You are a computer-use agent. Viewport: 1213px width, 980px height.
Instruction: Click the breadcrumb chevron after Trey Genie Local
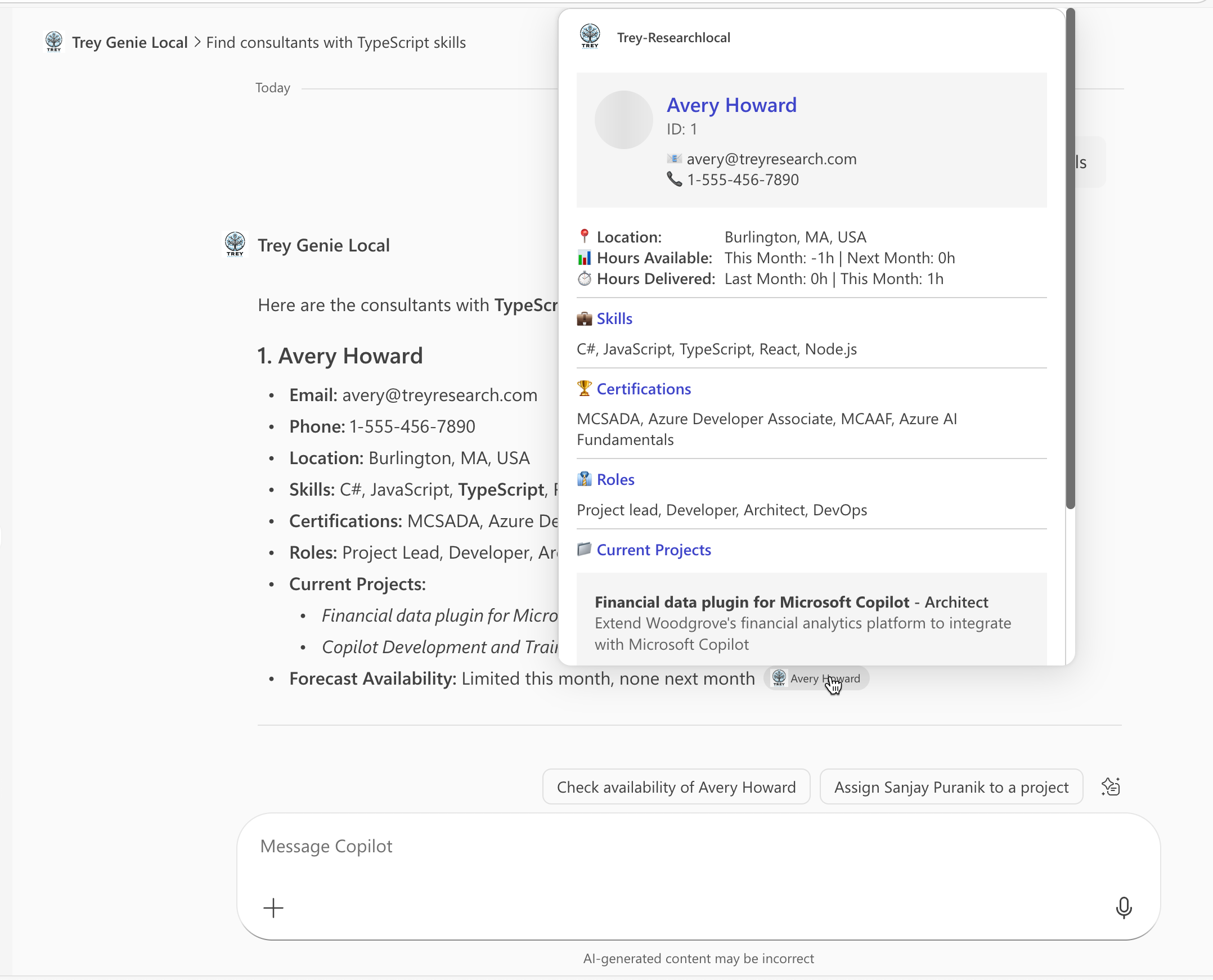point(197,42)
